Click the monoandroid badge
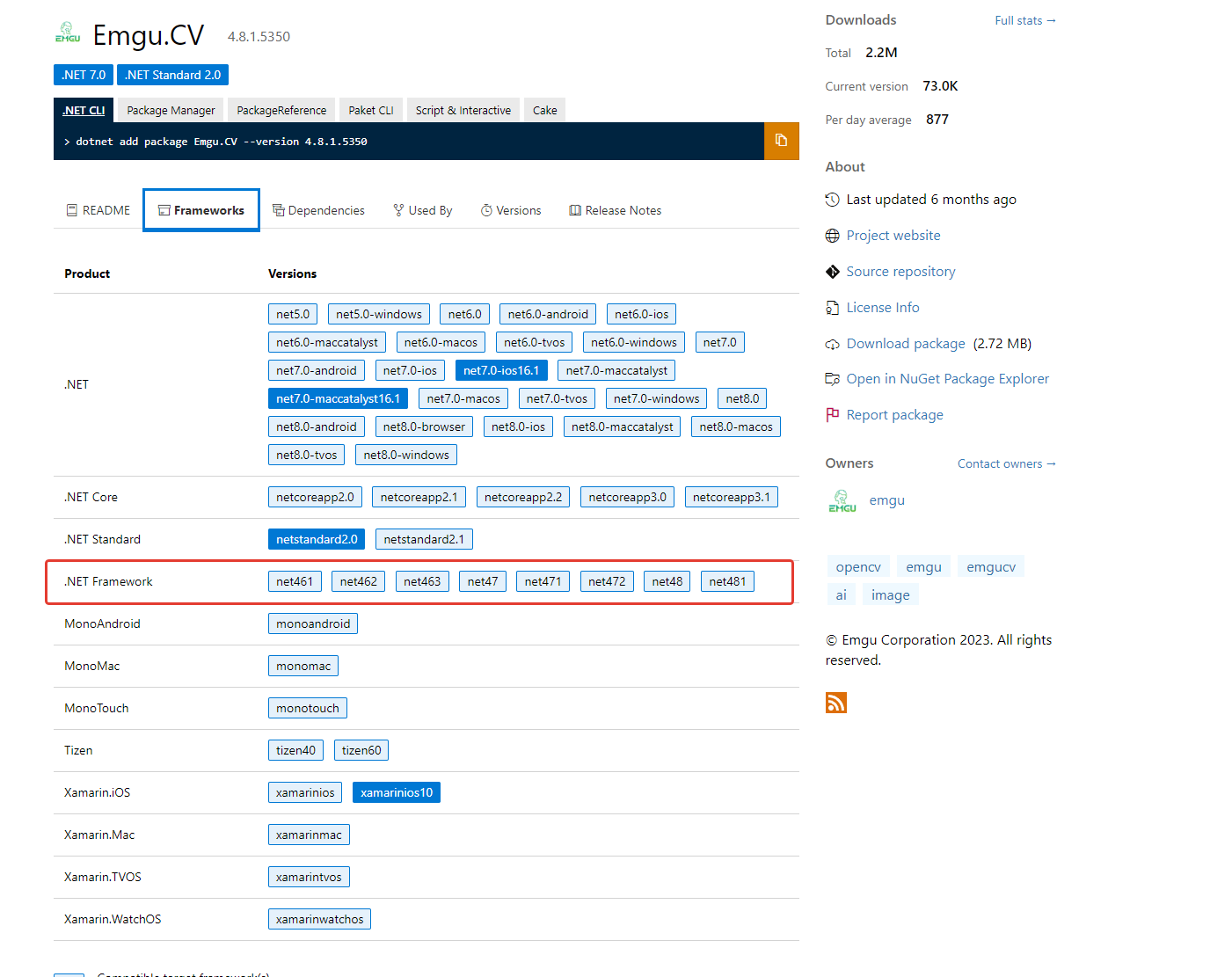 [x=313, y=623]
